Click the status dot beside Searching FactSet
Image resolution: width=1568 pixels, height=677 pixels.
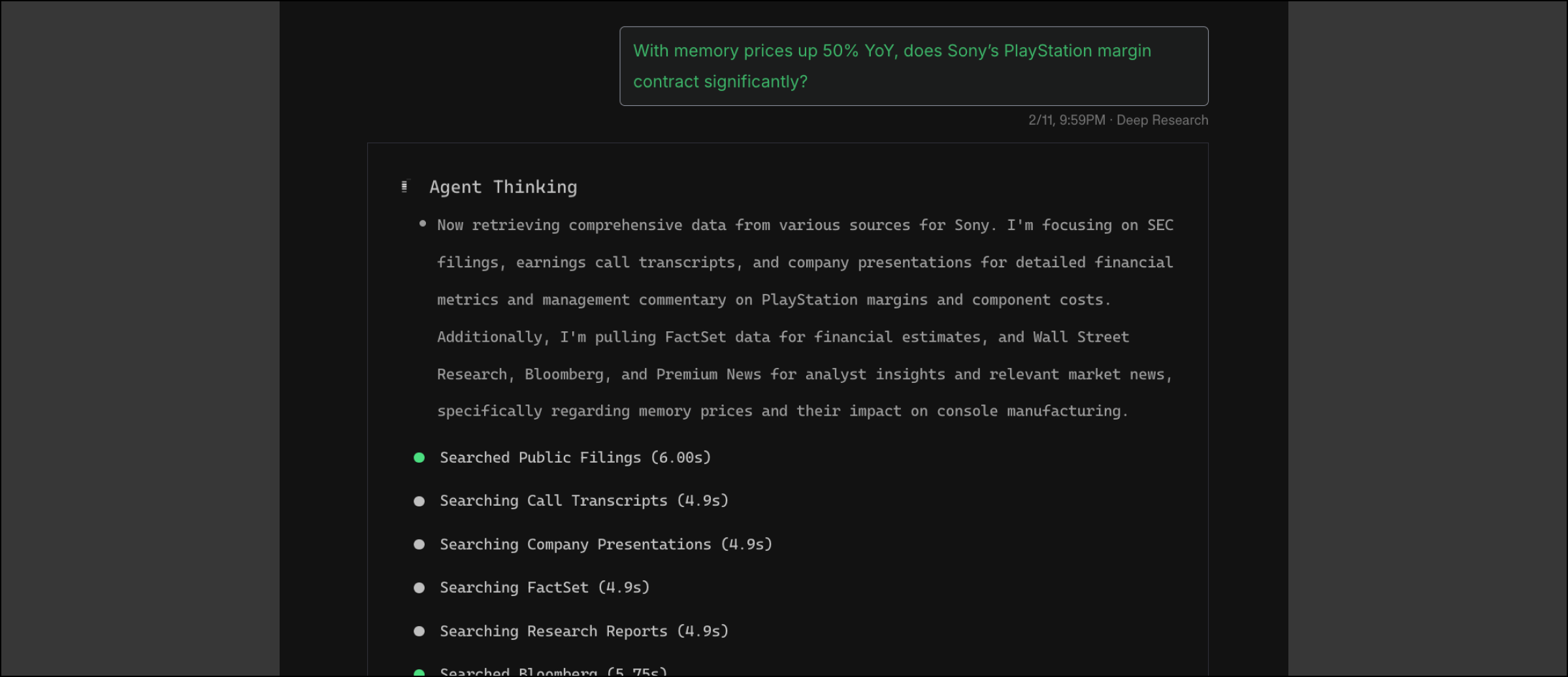point(419,588)
